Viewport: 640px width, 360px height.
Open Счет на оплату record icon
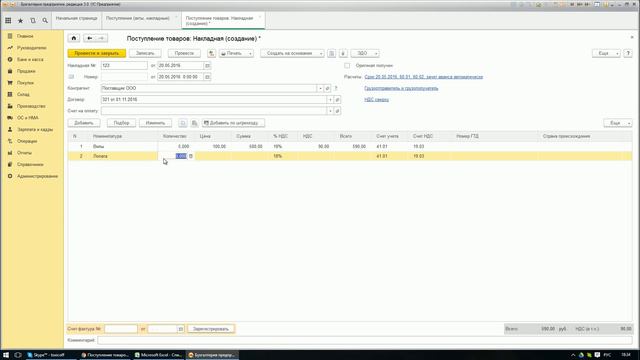pyautogui.click(x=338, y=111)
